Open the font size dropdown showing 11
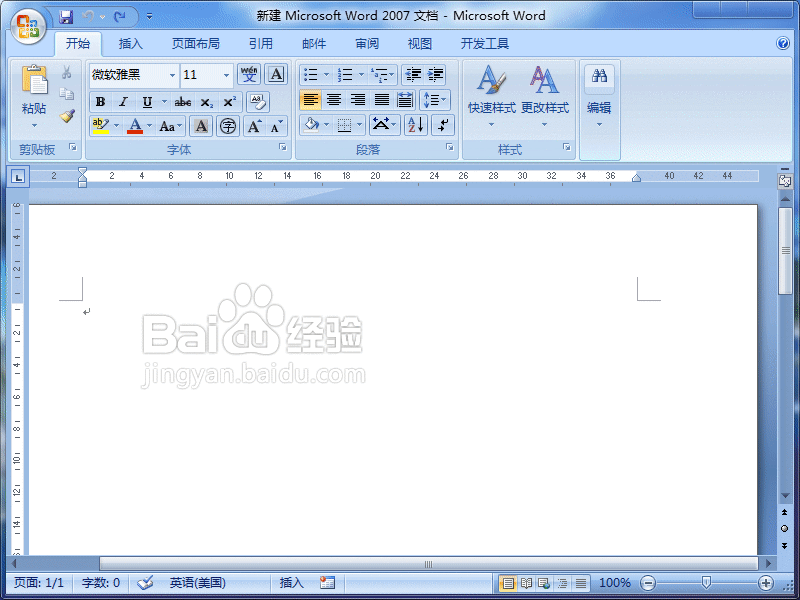 [226, 75]
